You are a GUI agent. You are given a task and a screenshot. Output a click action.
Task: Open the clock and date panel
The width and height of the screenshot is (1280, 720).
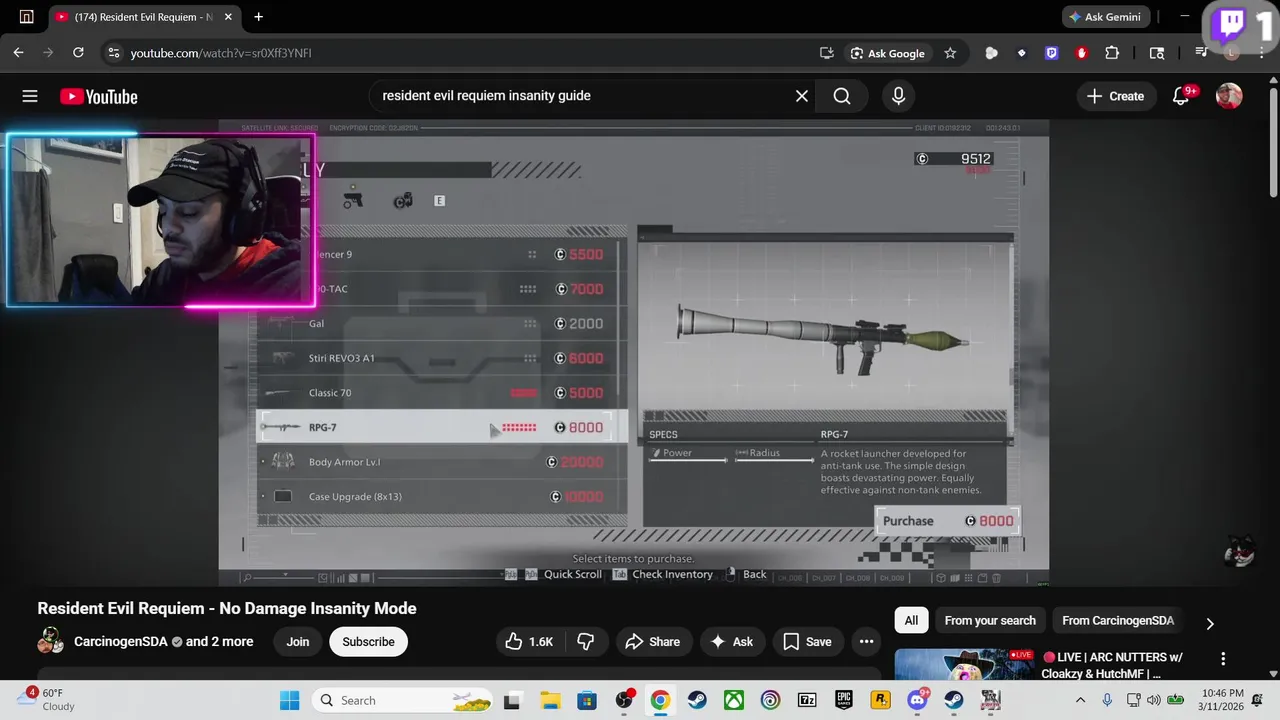[1224, 700]
